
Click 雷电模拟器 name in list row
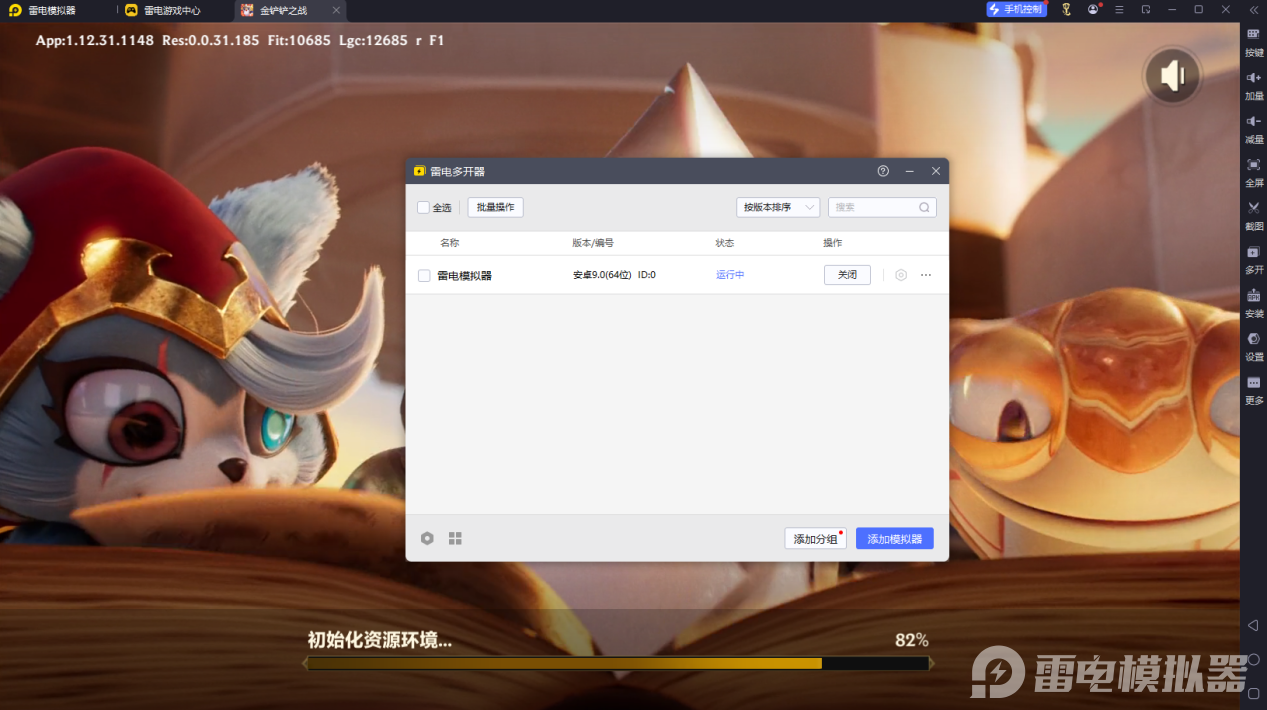(x=465, y=276)
